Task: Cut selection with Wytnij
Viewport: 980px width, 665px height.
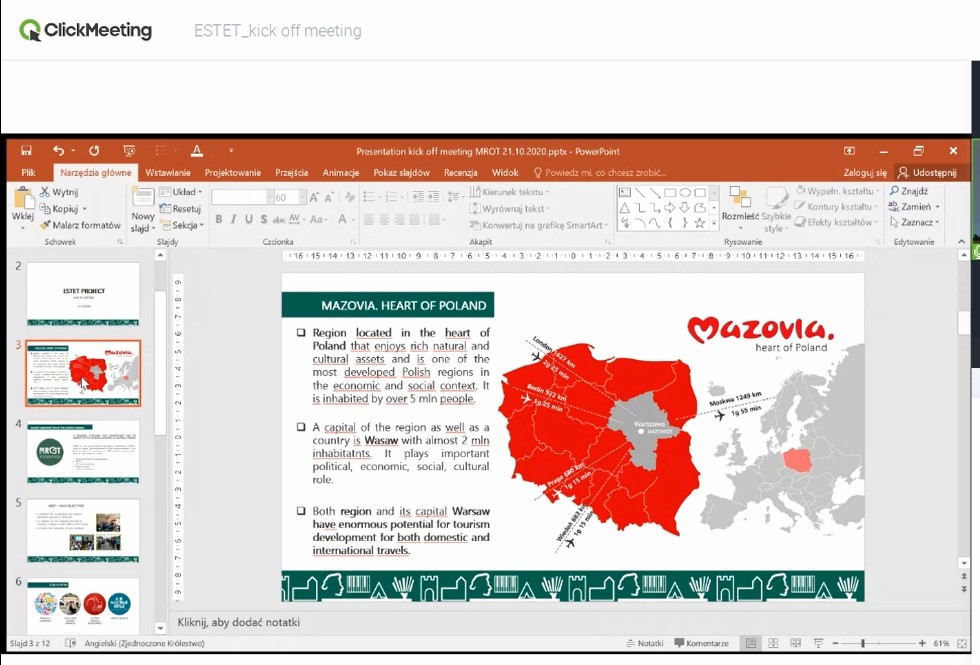Action: [59, 192]
